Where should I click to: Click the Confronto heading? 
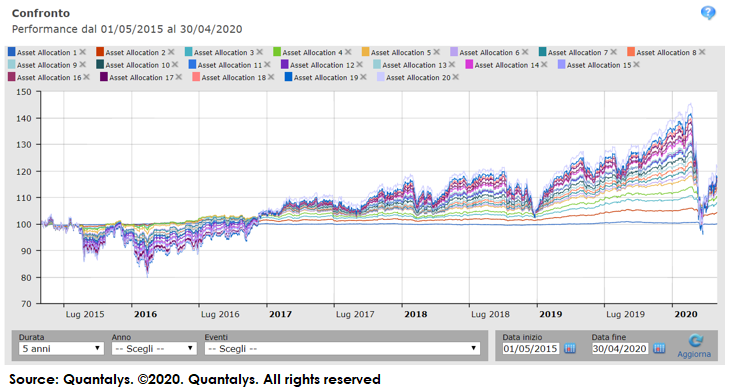point(41,13)
